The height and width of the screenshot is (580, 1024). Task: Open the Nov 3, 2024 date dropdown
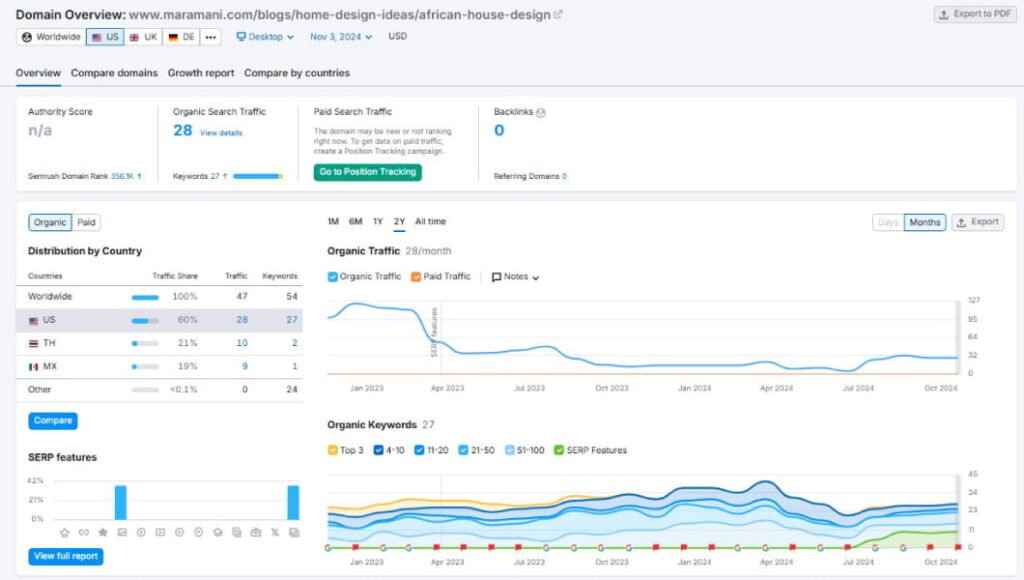click(341, 37)
